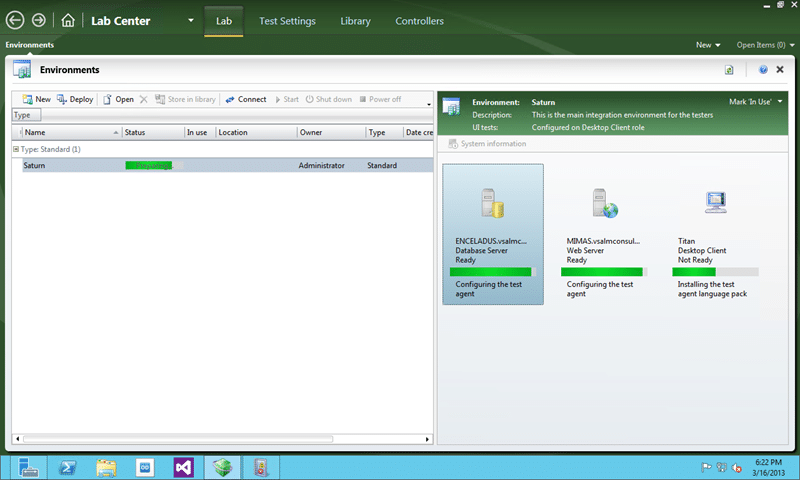Image resolution: width=800 pixels, height=480 pixels.
Task: Click Store in library toolbar button
Action: 185,99
